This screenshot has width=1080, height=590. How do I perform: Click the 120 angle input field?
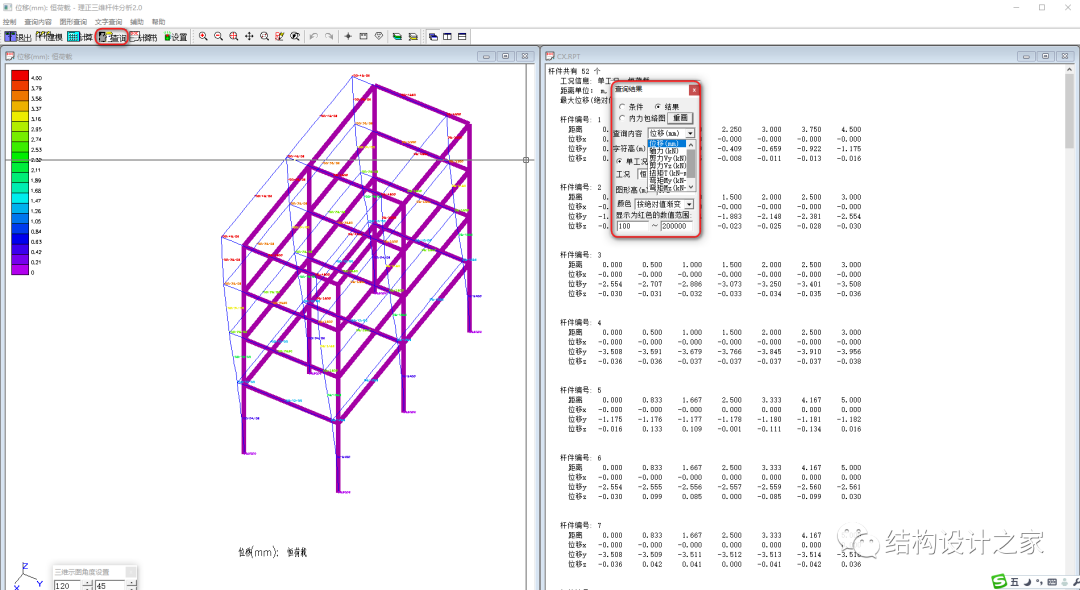pyautogui.click(x=68, y=585)
